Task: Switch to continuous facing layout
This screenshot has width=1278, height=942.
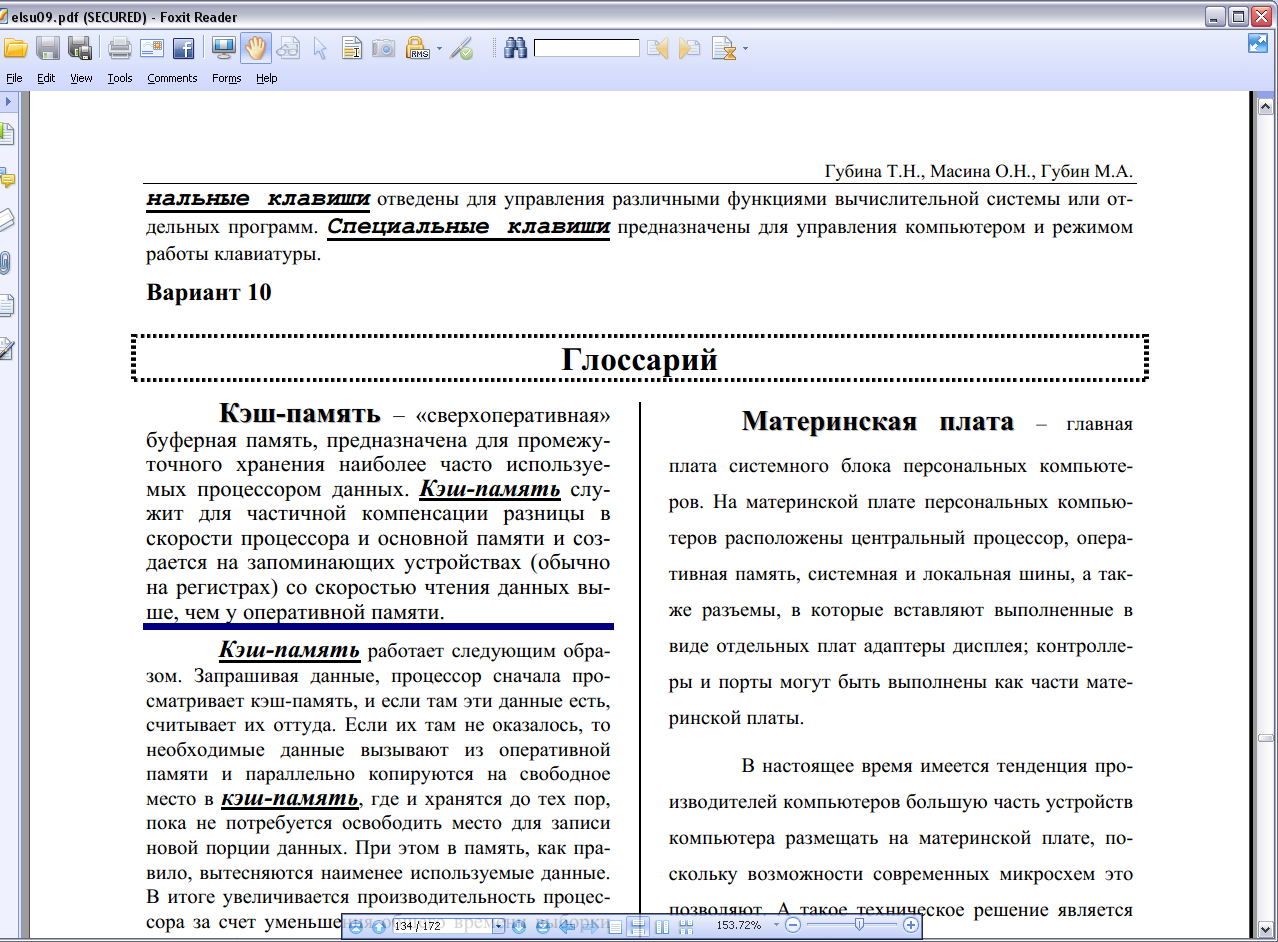Action: point(686,926)
